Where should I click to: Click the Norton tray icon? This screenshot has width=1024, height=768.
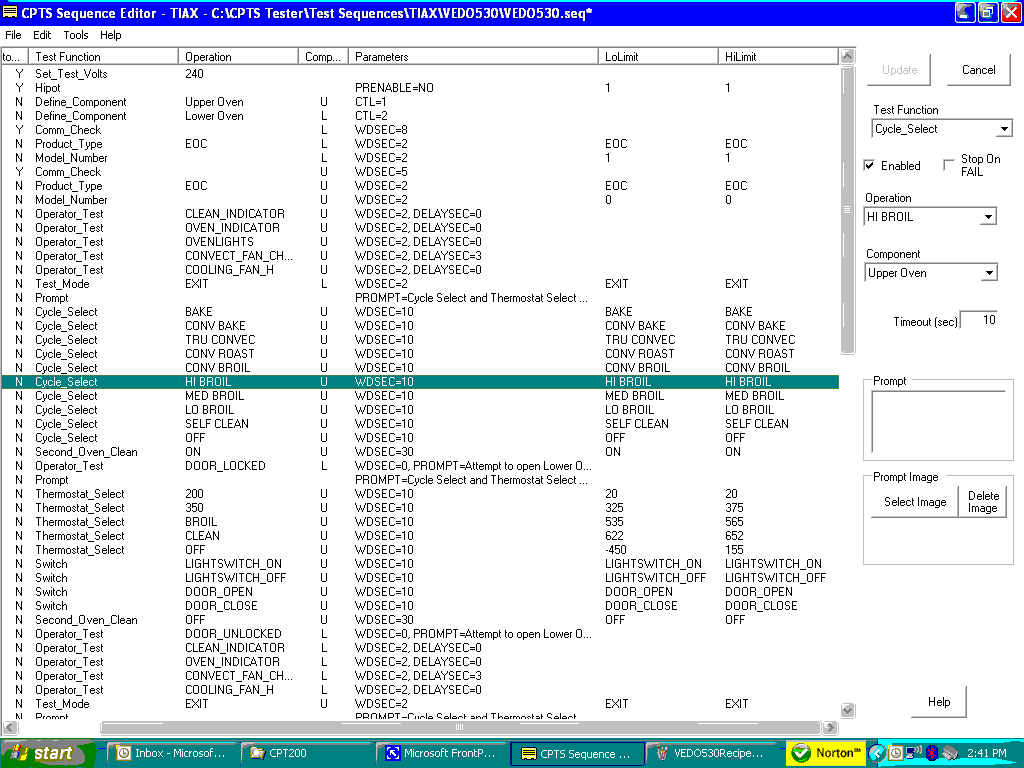coord(825,753)
